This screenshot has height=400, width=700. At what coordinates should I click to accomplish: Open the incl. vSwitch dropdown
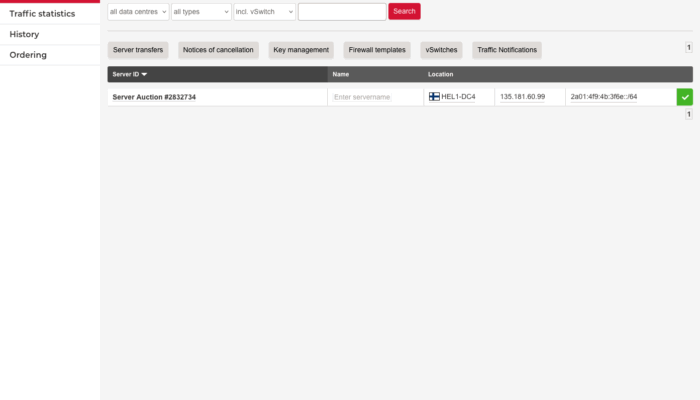pos(264,11)
